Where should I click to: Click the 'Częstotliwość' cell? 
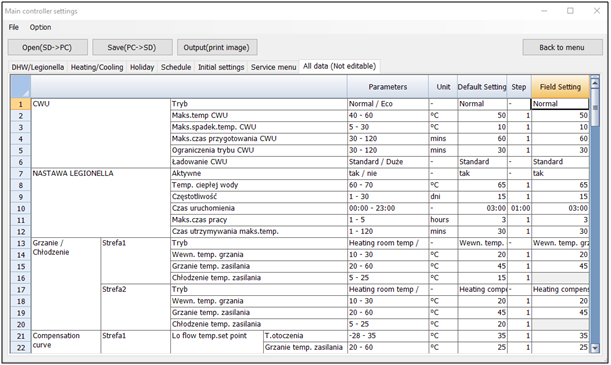259,197
